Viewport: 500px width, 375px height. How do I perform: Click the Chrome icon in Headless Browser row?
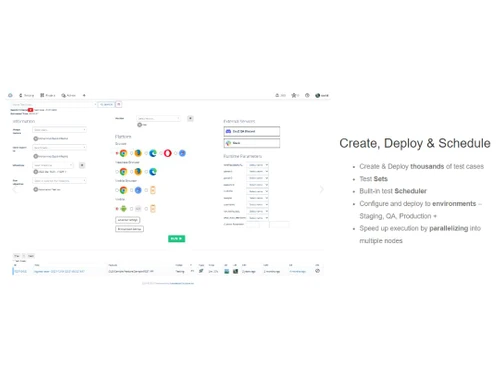coord(123,172)
